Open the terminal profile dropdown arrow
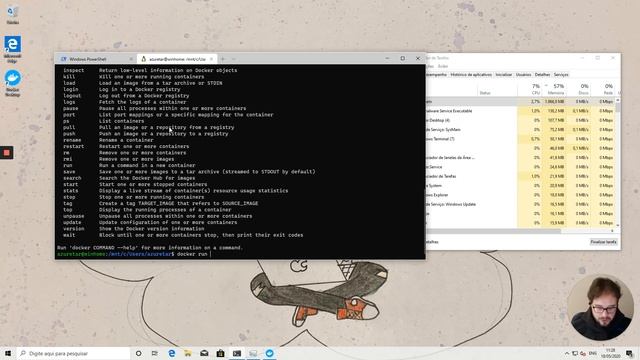 (234, 59)
